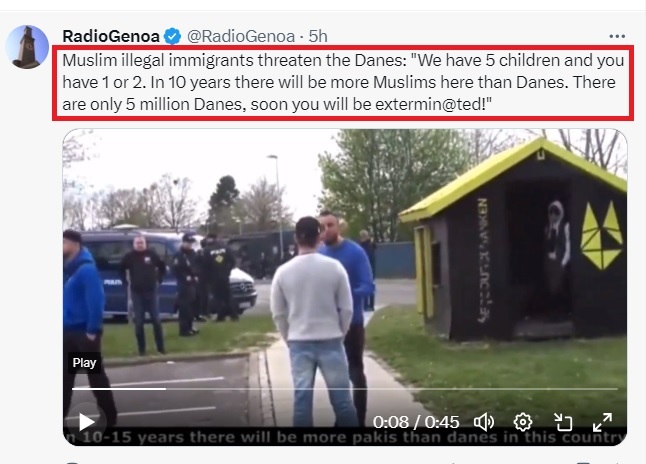This screenshot has width=646, height=464.
Task: Open the tweet via its 5h timestamp
Action: pos(318,36)
